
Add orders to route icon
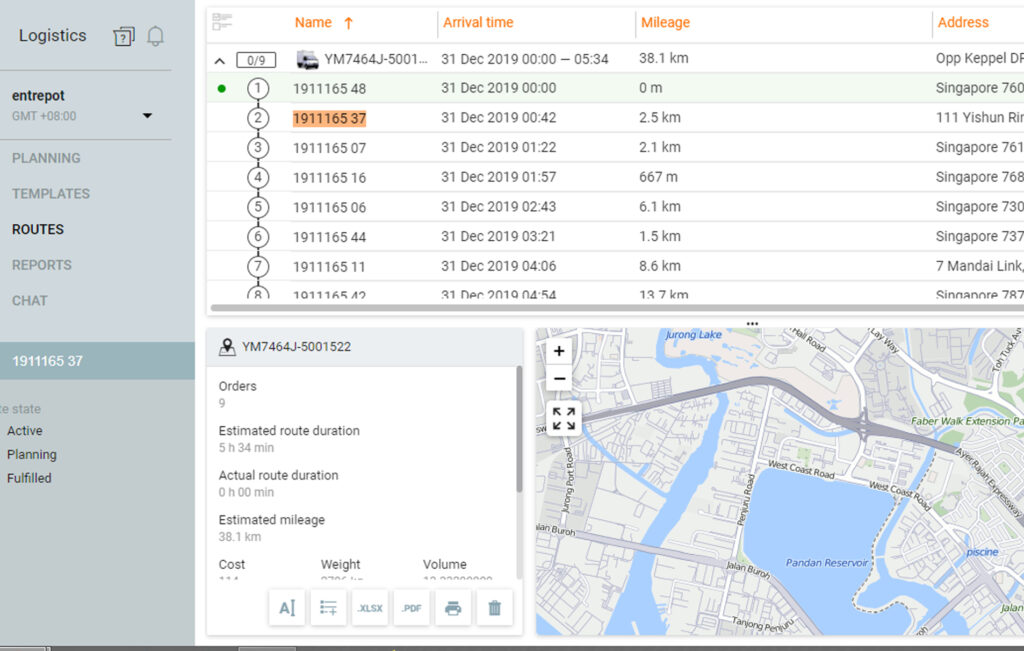[328, 608]
